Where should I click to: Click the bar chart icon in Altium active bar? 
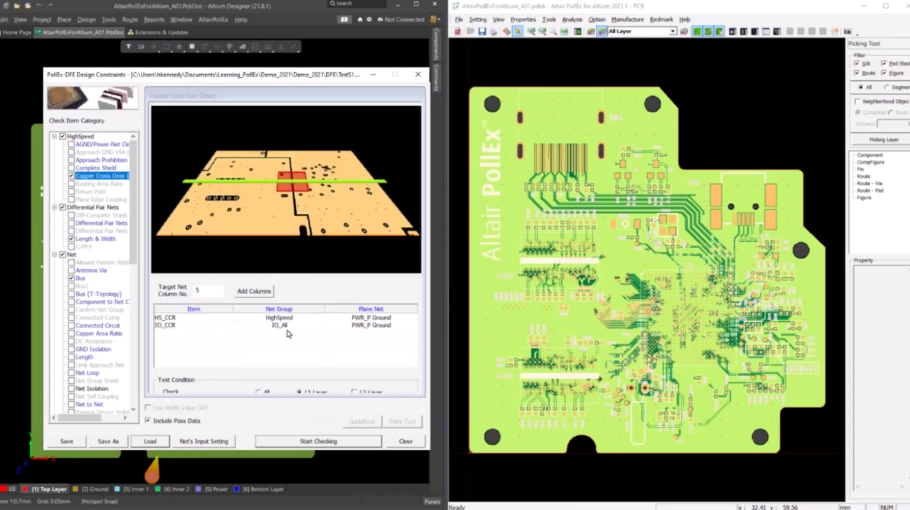(x=243, y=46)
